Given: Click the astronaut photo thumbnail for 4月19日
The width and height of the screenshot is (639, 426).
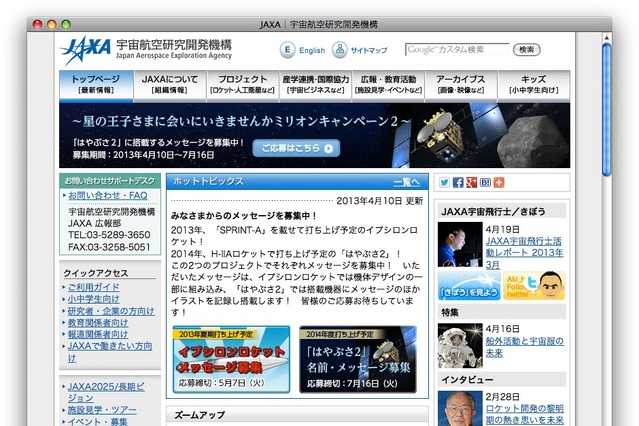Looking at the screenshot, I should coord(460,244).
